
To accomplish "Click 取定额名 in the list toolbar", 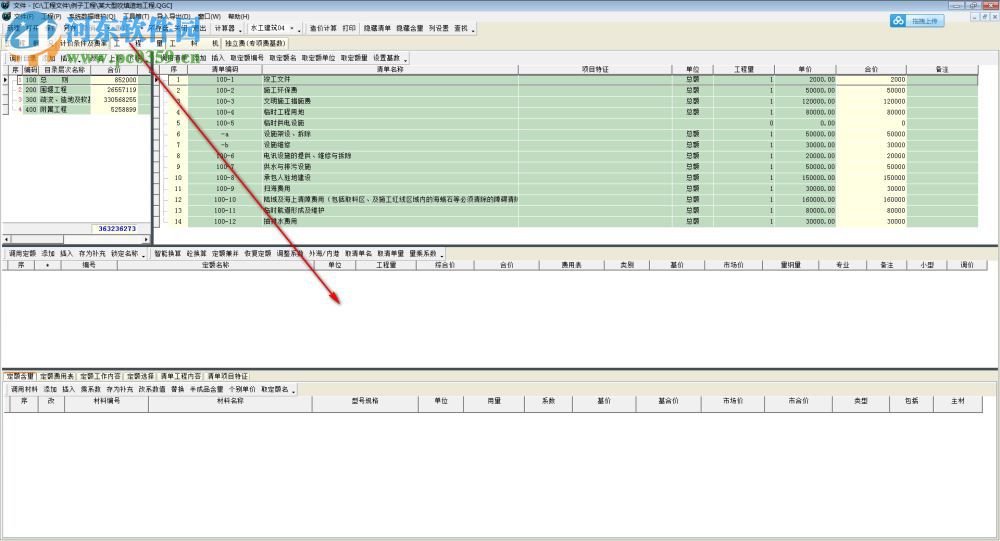I will pyautogui.click(x=283, y=58).
